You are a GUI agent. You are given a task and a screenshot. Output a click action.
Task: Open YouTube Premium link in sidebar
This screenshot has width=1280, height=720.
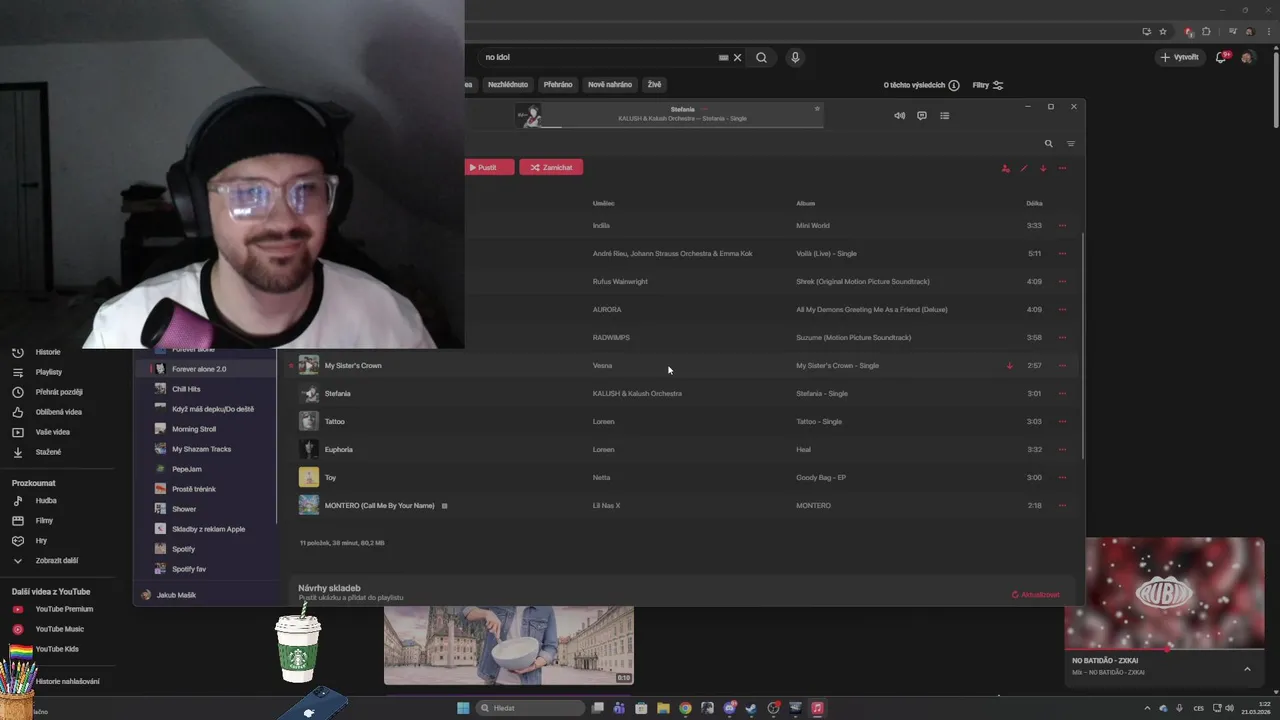(63, 609)
